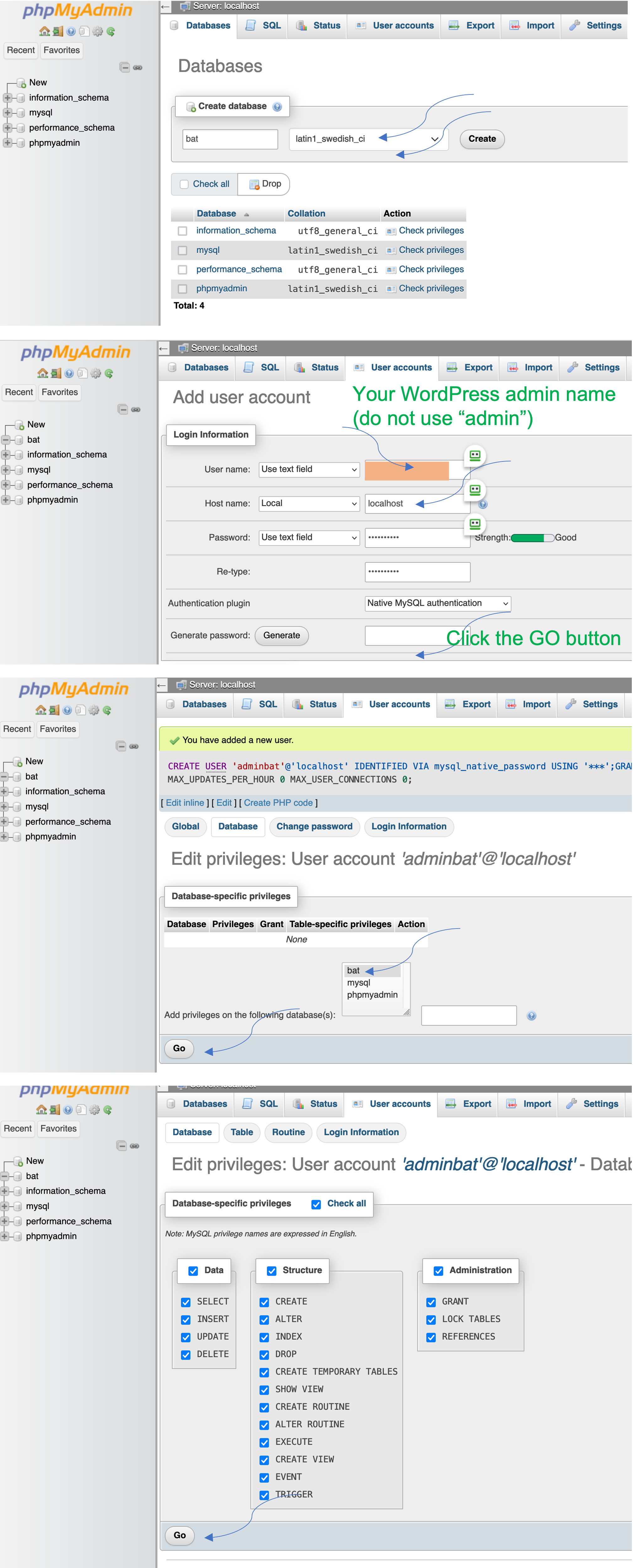This screenshot has width=634, height=1568.
Task: Select 'bat' in the add privileges database list
Action: click(x=372, y=971)
